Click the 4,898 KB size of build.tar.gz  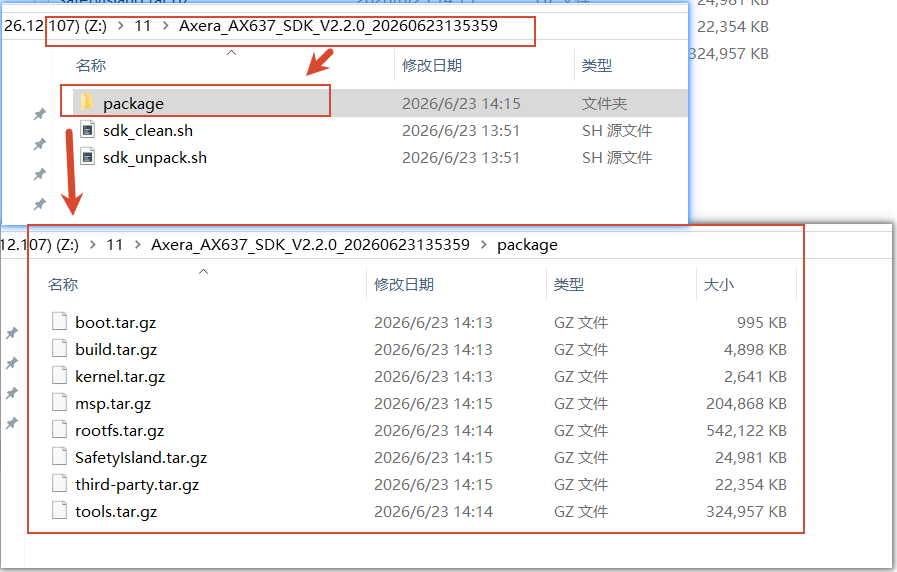pyautogui.click(x=755, y=349)
